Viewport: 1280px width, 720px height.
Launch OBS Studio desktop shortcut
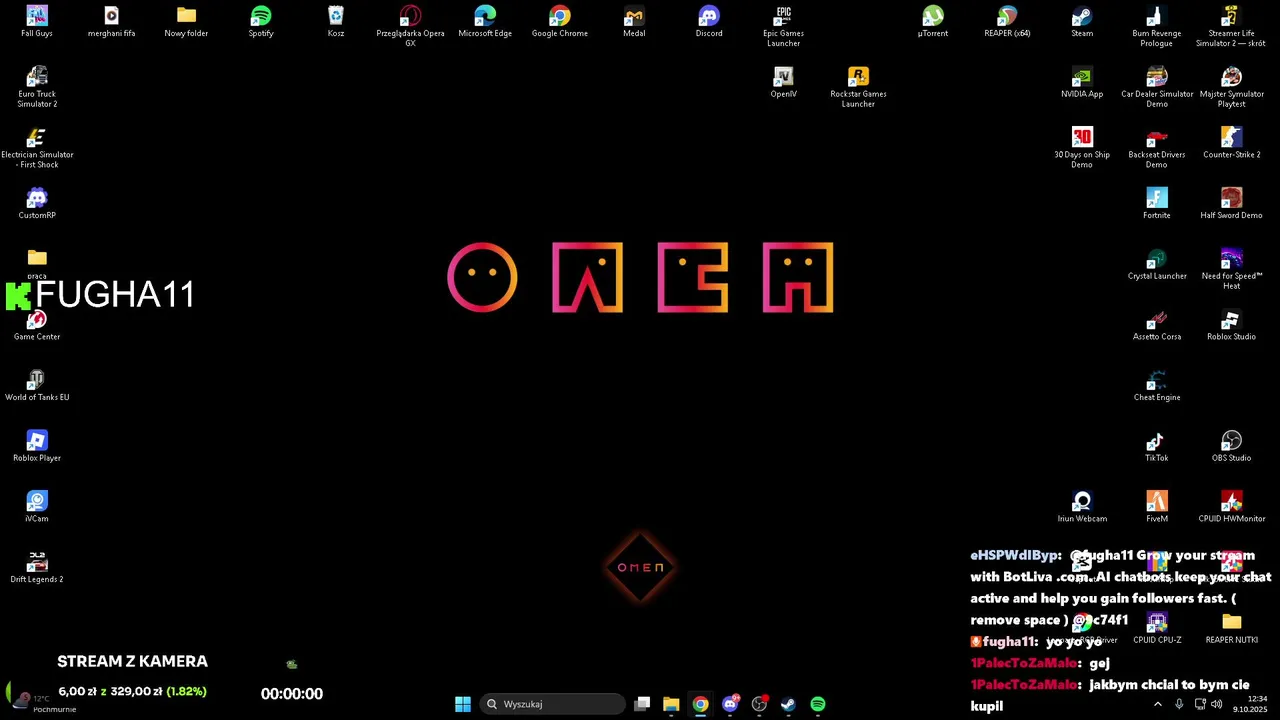coord(1231,447)
